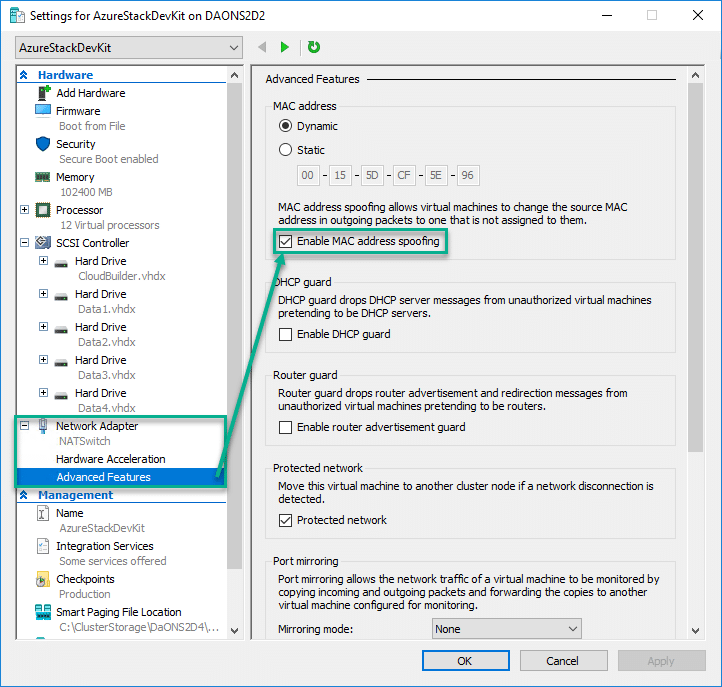
Task: Click the first MAC address octet field 00
Action: pyautogui.click(x=308, y=175)
